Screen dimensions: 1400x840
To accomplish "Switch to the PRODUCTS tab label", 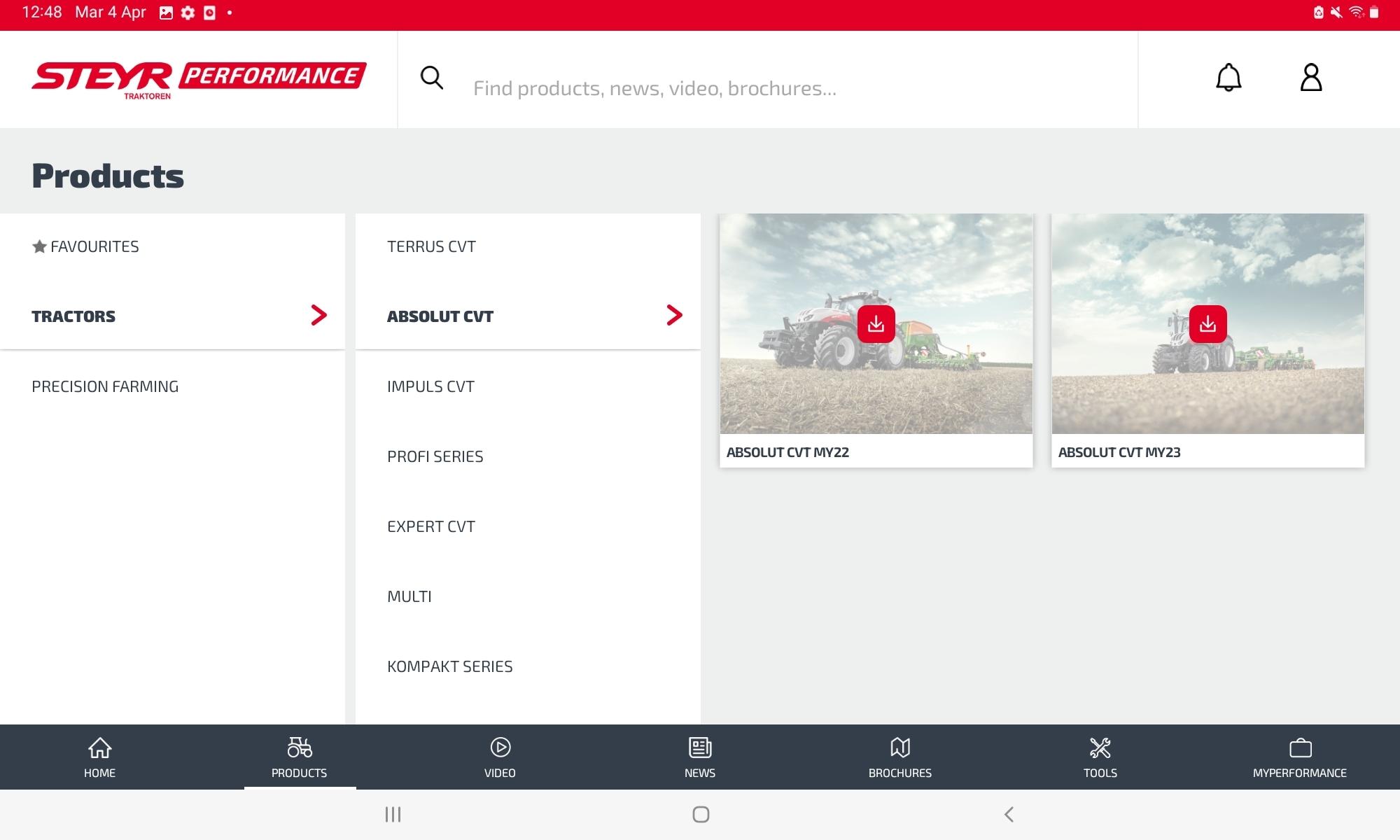I will pos(300,773).
